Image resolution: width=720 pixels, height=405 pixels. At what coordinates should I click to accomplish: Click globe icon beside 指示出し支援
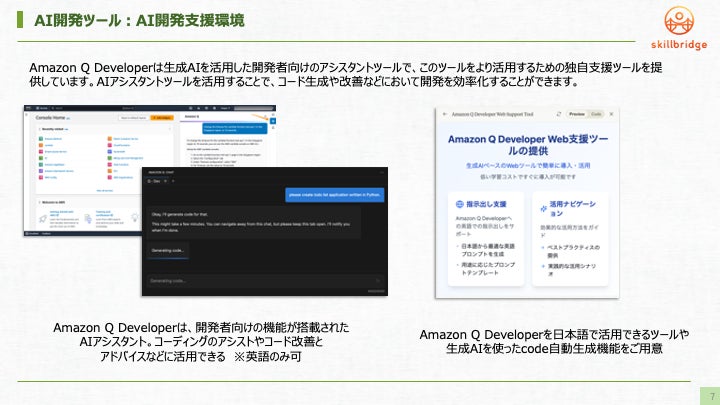[x=459, y=204]
